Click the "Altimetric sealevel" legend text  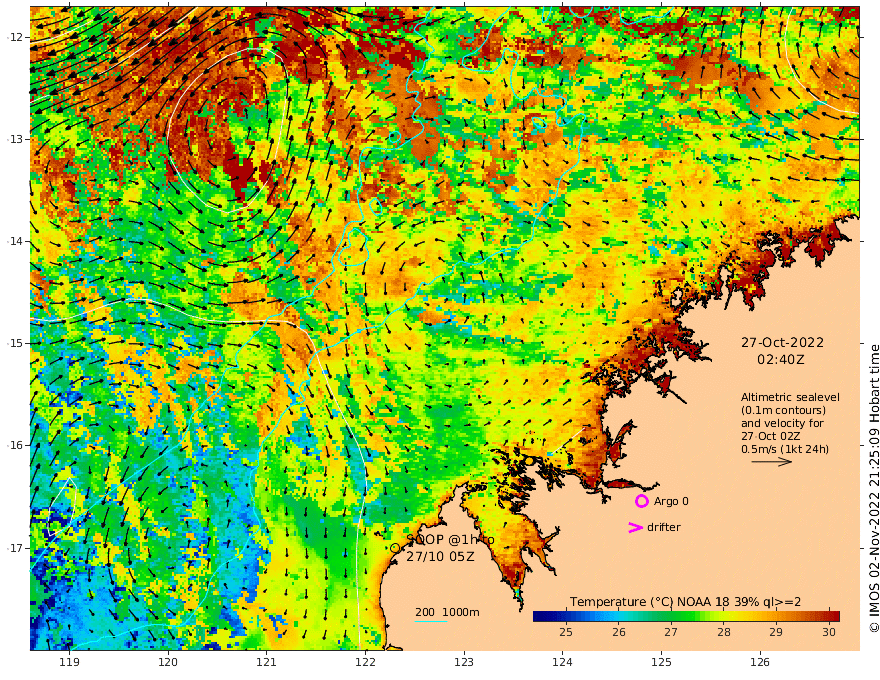coord(790,397)
